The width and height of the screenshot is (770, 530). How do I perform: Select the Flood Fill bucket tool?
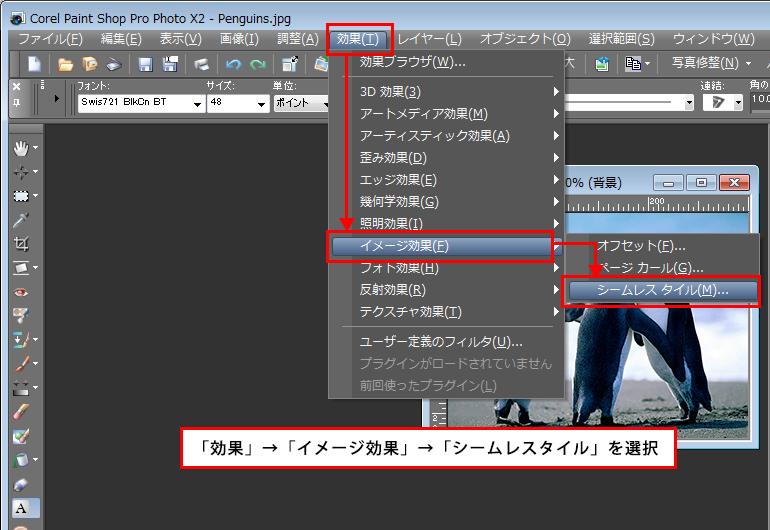click(x=21, y=460)
